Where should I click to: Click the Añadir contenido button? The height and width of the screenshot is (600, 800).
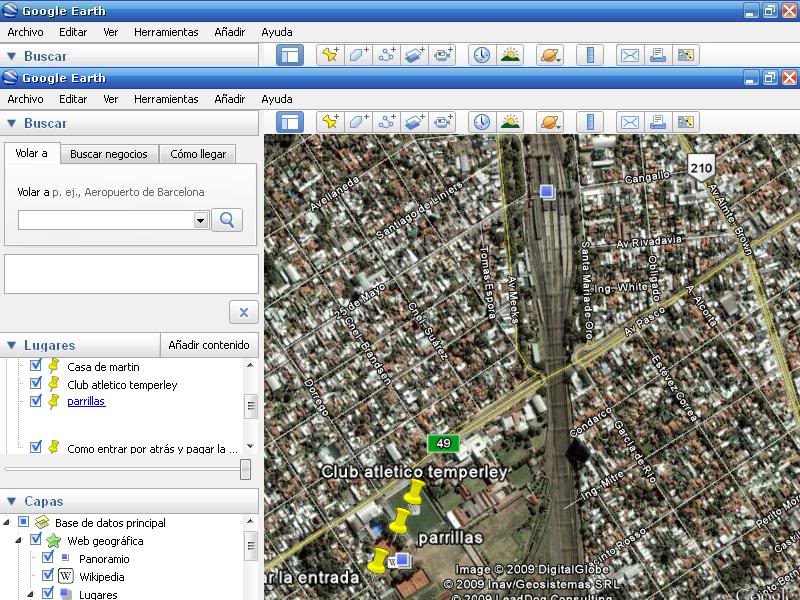click(x=209, y=345)
